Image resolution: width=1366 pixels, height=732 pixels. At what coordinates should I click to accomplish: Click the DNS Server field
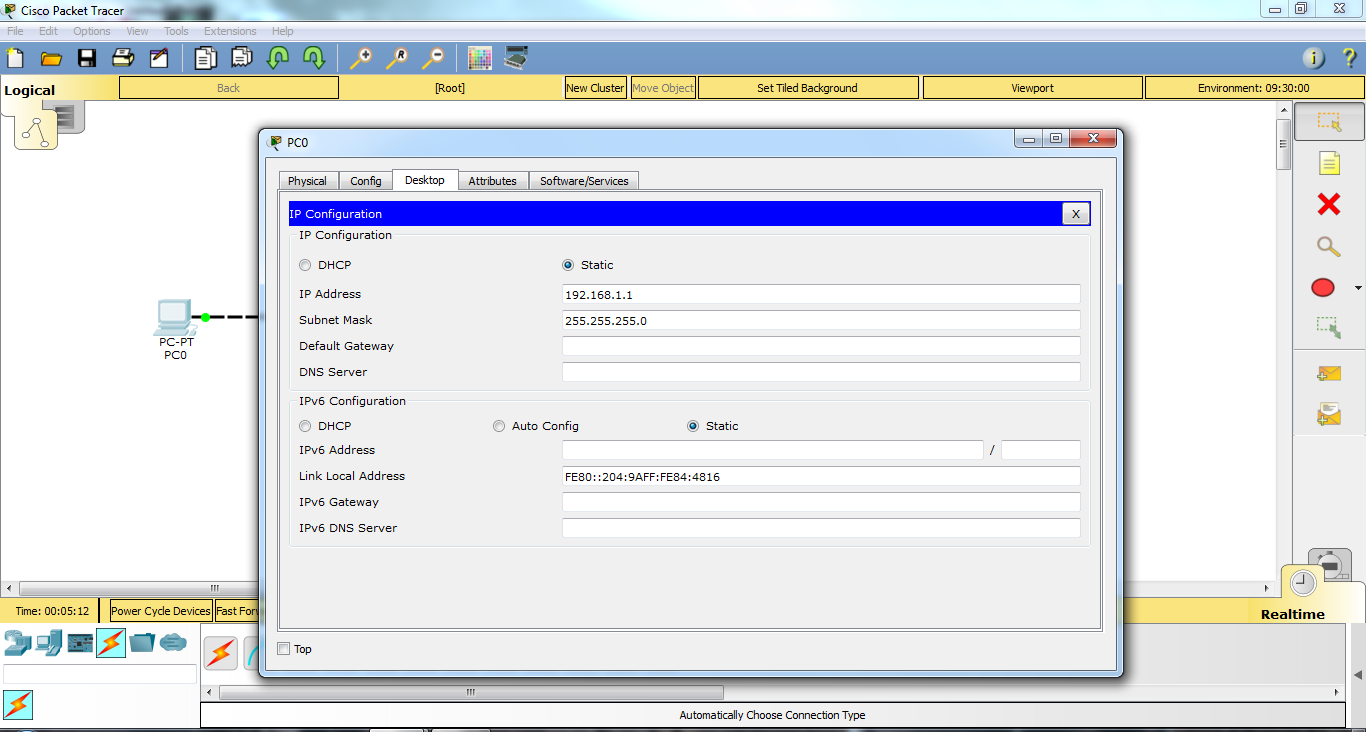tap(821, 372)
